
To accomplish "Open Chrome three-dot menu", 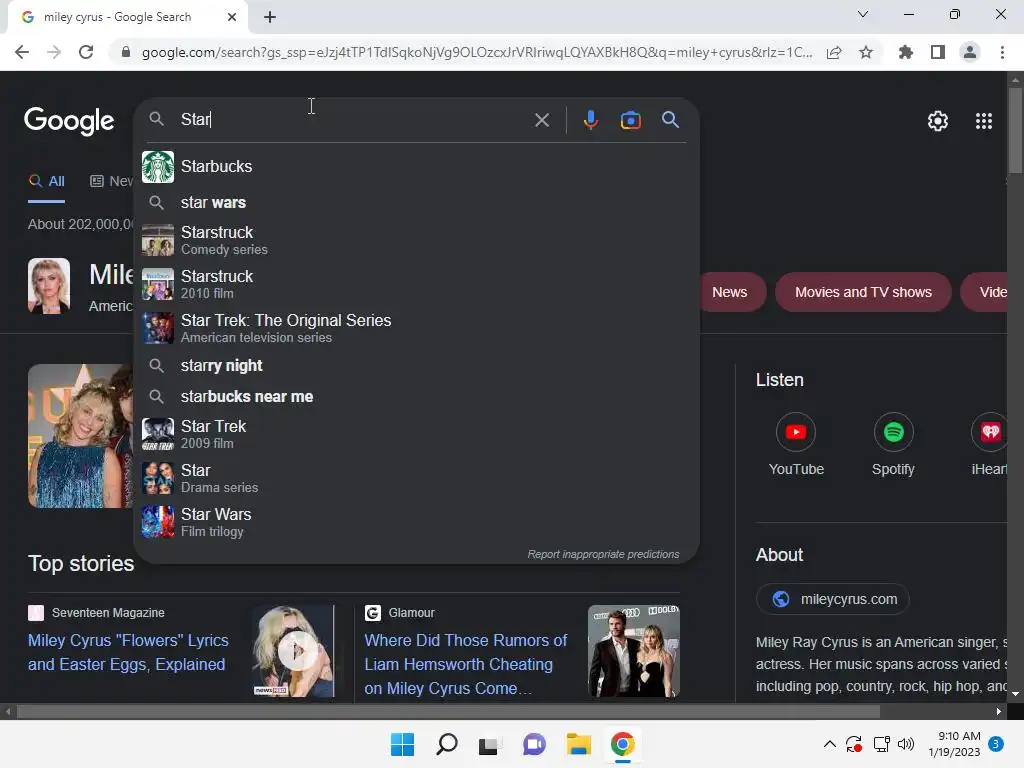I will pyautogui.click(x=1002, y=52).
